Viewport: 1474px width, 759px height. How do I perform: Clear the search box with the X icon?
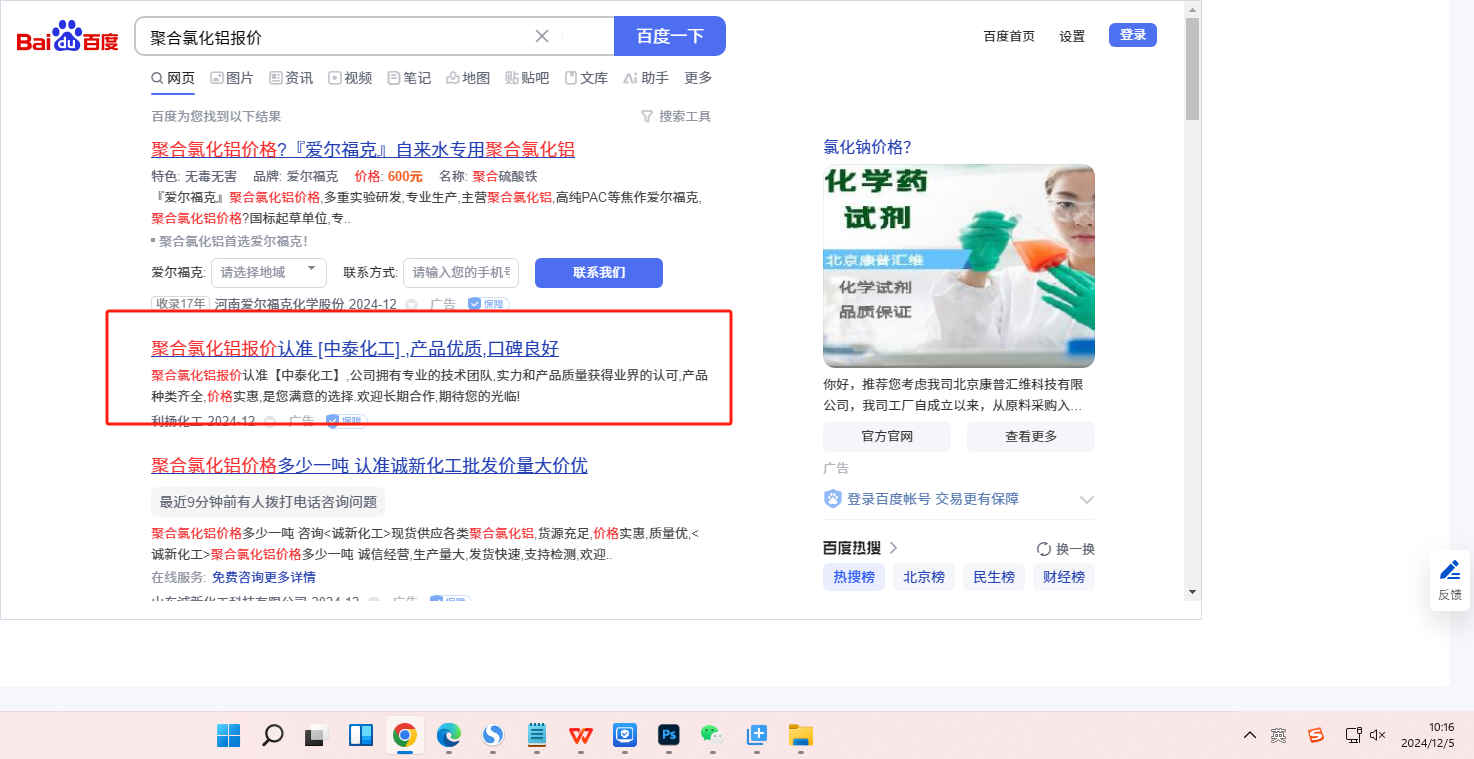[542, 36]
